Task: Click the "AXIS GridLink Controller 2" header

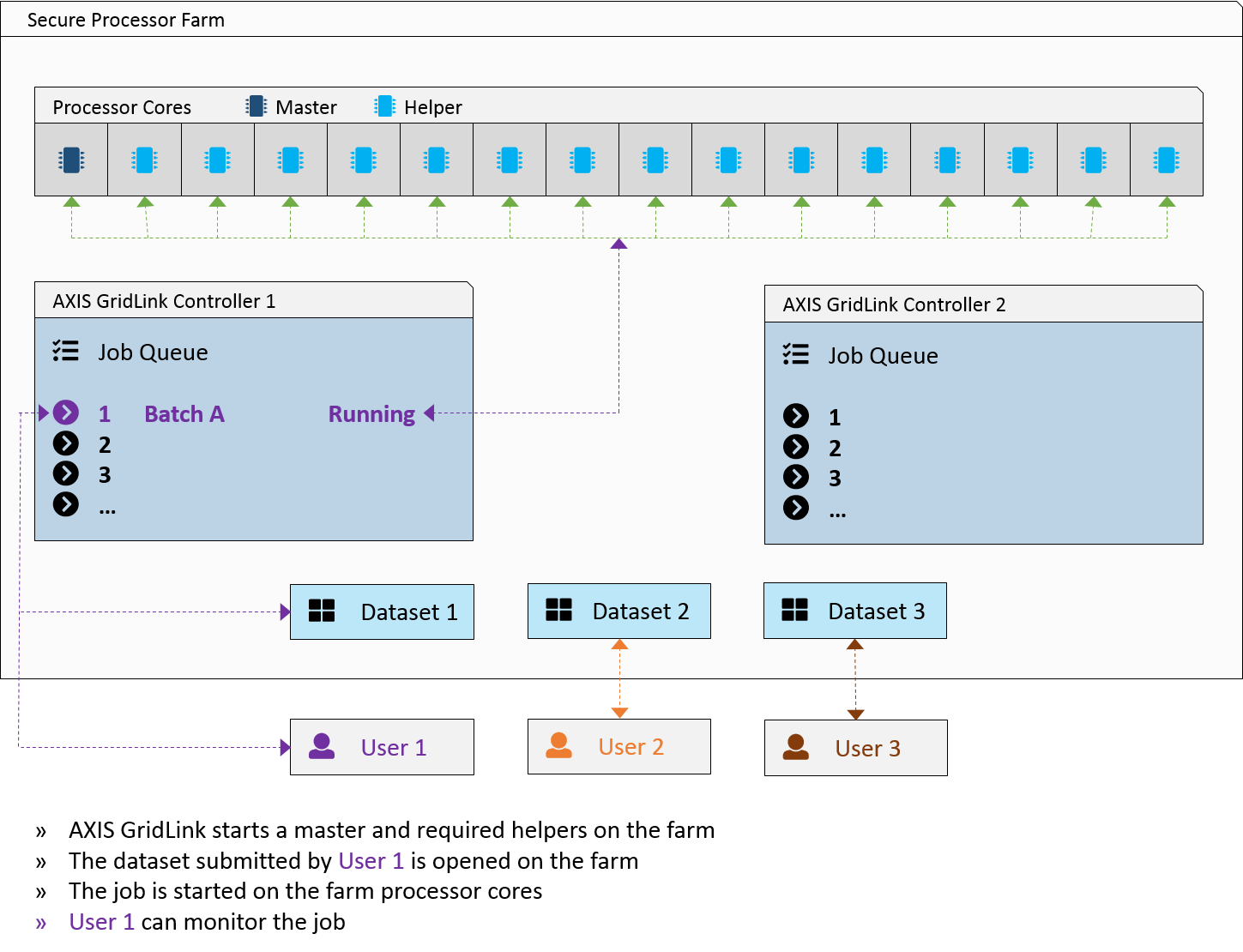Action: (894, 304)
